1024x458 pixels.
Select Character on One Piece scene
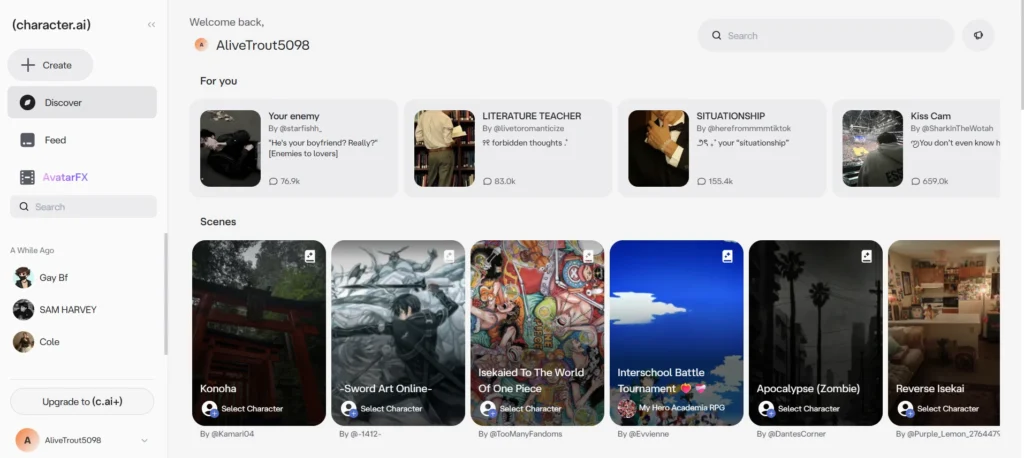coord(520,409)
